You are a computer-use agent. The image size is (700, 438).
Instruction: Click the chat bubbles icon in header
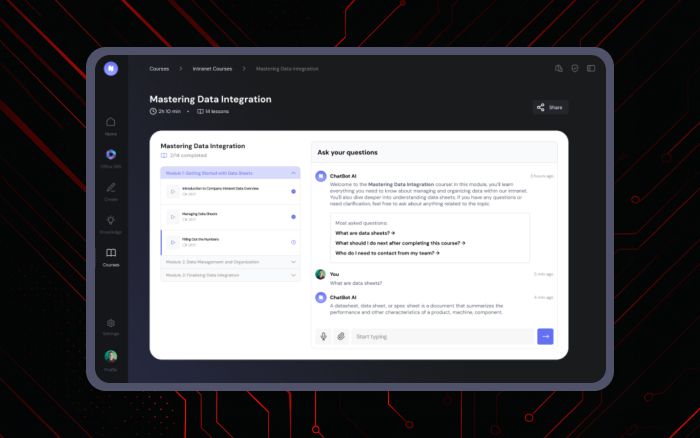coord(558,68)
